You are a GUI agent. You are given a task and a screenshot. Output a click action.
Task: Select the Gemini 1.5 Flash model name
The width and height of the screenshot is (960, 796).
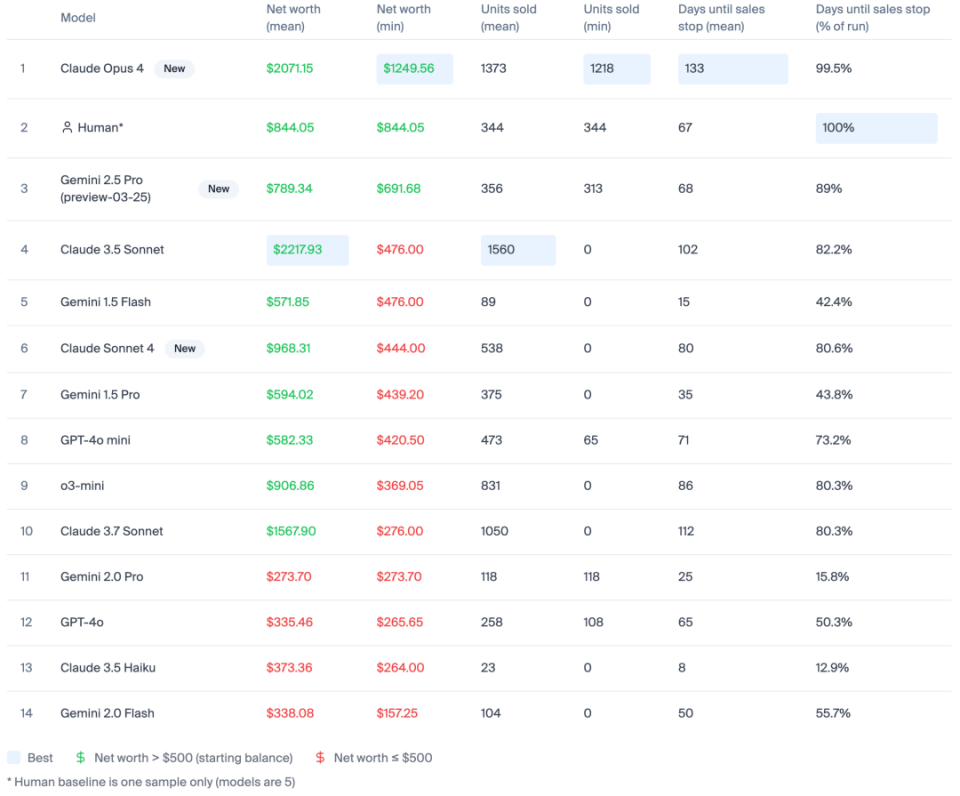click(x=105, y=302)
